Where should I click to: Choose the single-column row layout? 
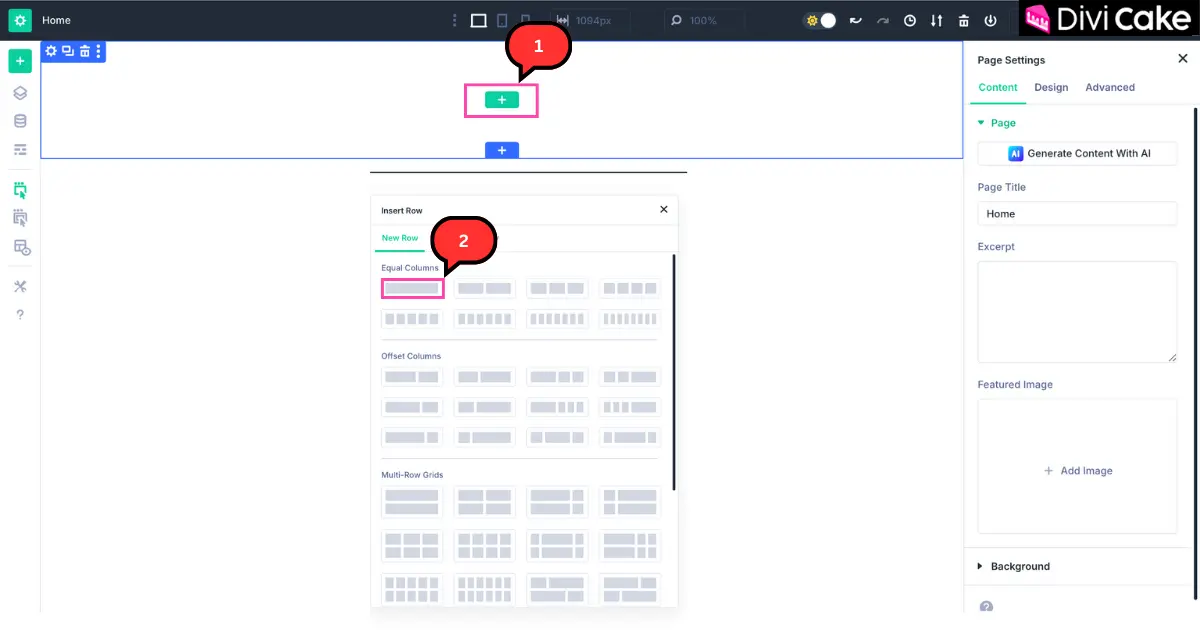[x=412, y=288]
